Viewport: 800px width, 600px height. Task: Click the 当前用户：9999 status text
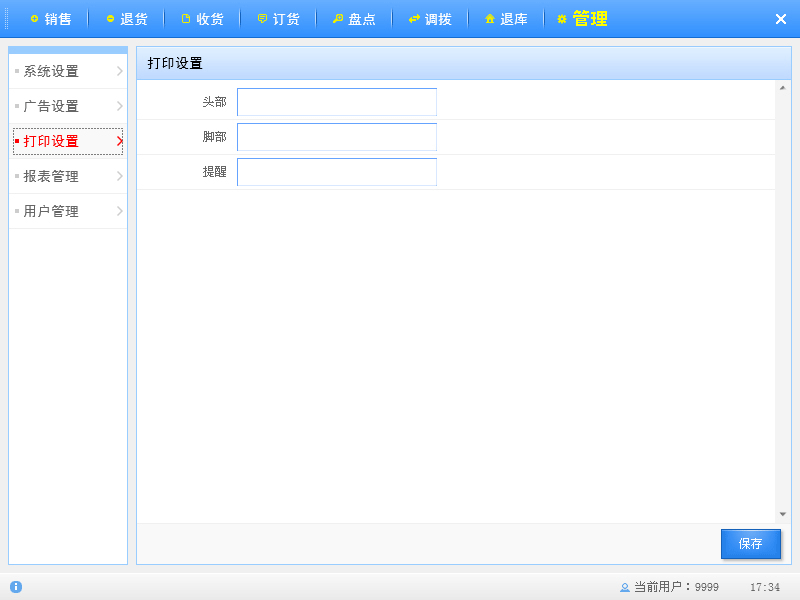[x=676, y=587]
